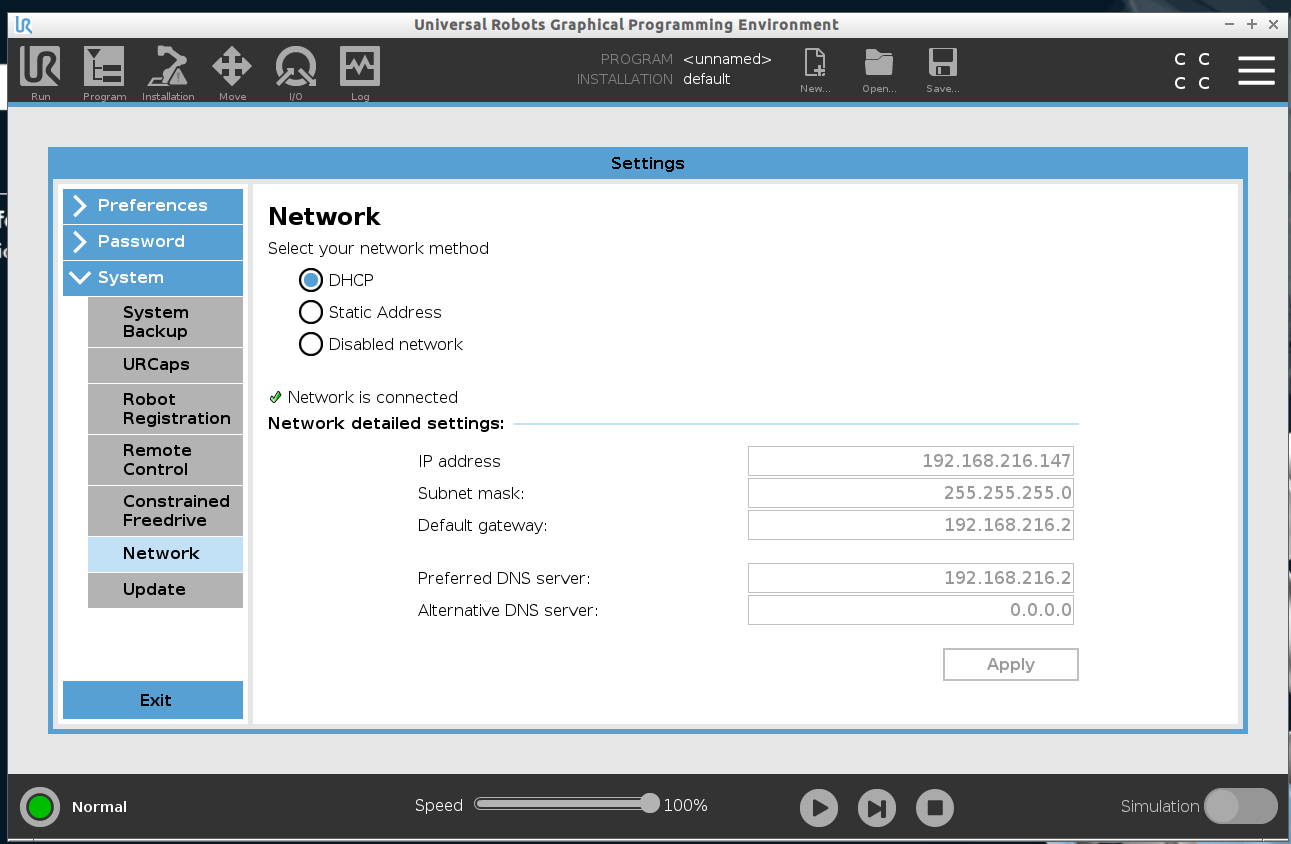Click the IP address field
Image resolution: width=1291 pixels, height=844 pixels.
pos(910,461)
